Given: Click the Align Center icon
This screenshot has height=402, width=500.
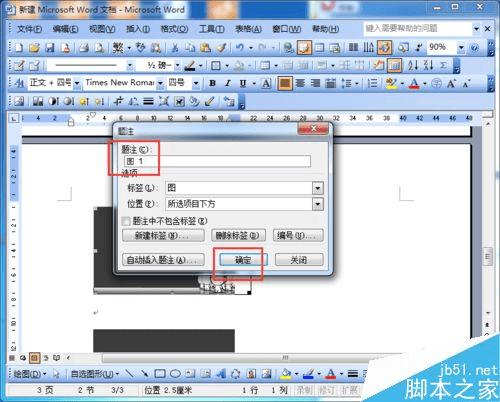Looking at the screenshot, I should click(x=300, y=83).
